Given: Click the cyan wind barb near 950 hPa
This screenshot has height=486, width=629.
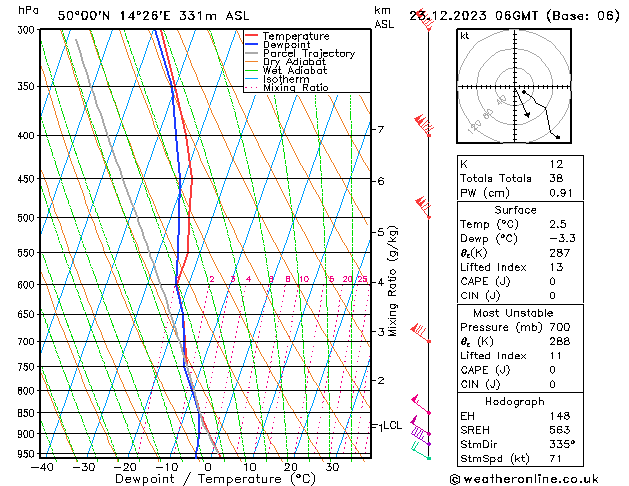Looking at the screenshot, I should point(421,451).
